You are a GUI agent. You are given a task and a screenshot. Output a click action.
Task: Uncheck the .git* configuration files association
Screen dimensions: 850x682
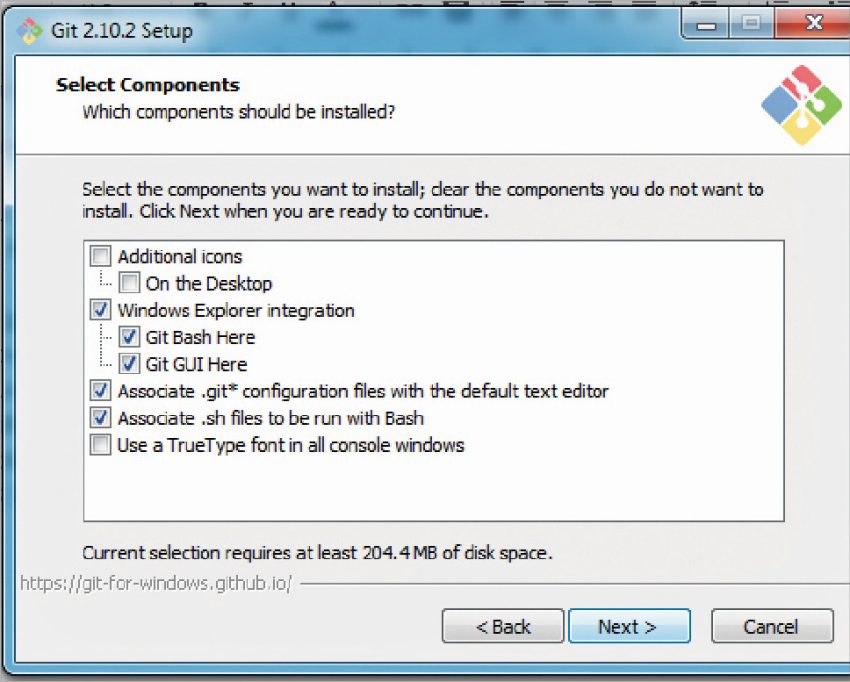[100, 391]
